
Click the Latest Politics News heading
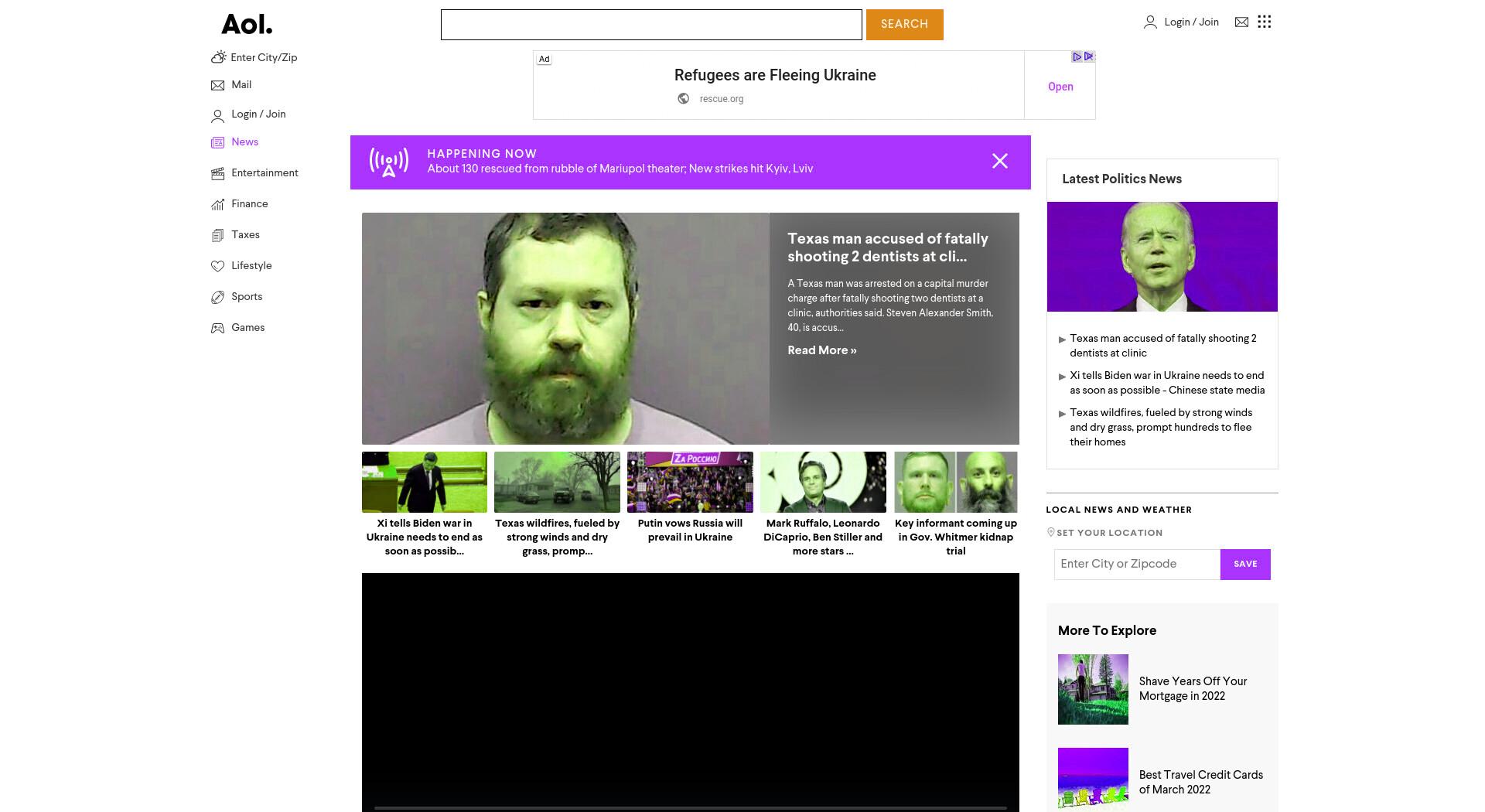tap(1121, 179)
